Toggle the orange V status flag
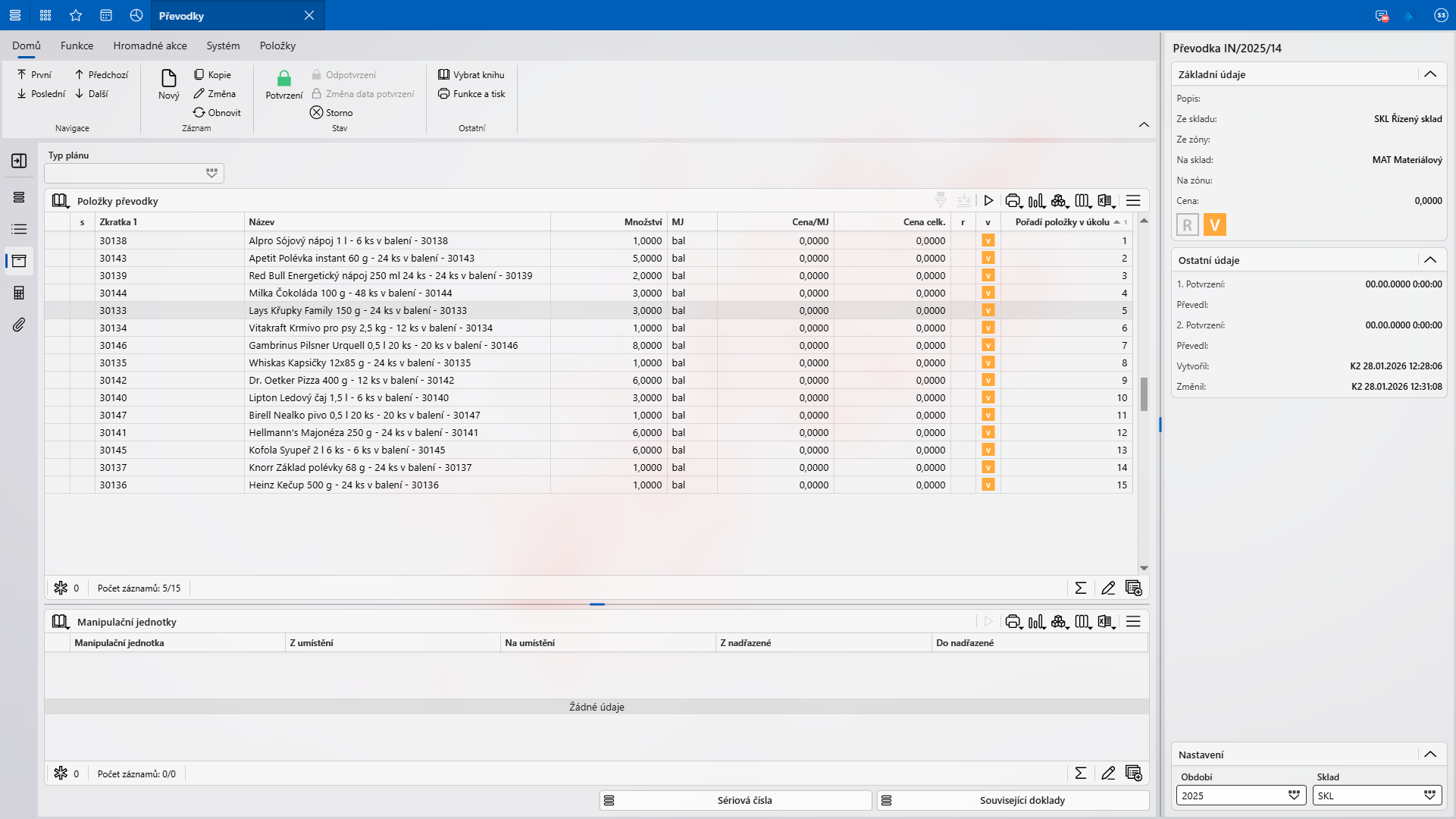This screenshot has width=1456, height=819. point(1214,225)
